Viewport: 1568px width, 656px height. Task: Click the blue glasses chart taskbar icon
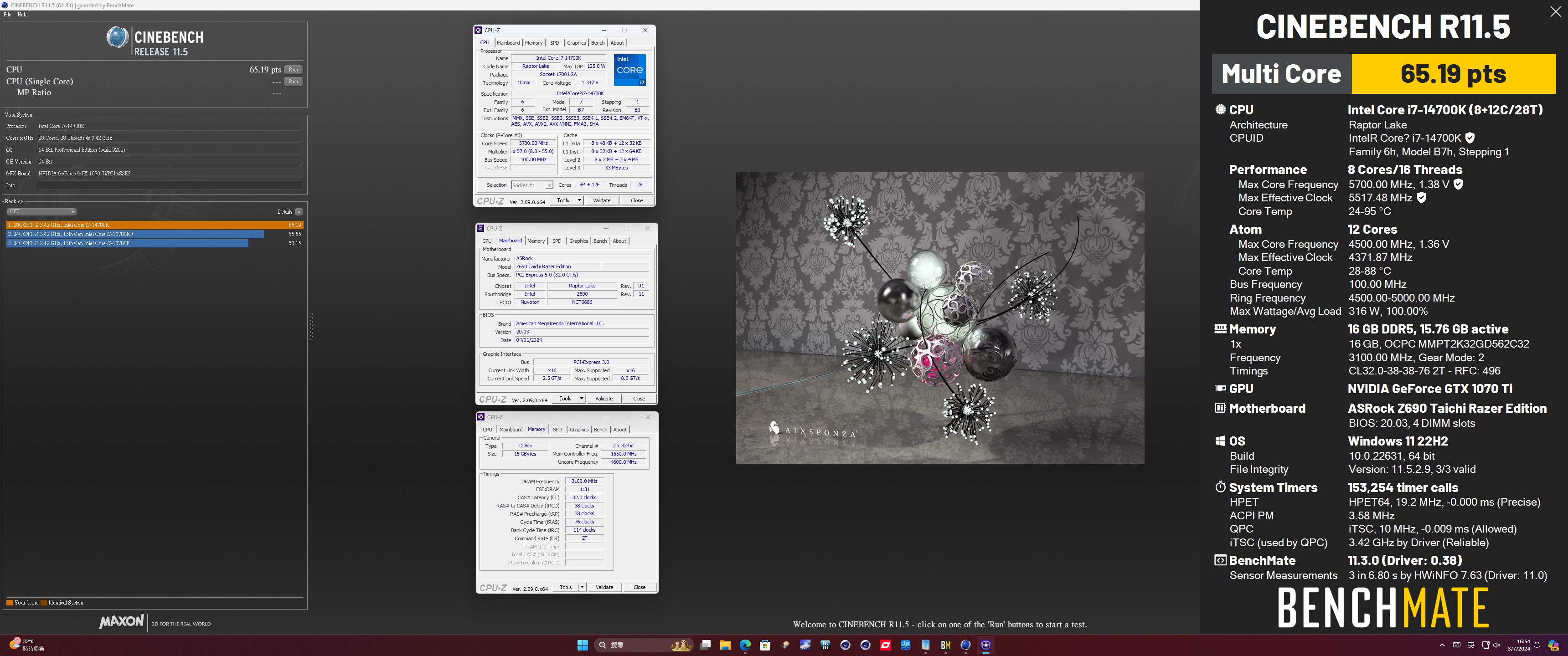906,645
